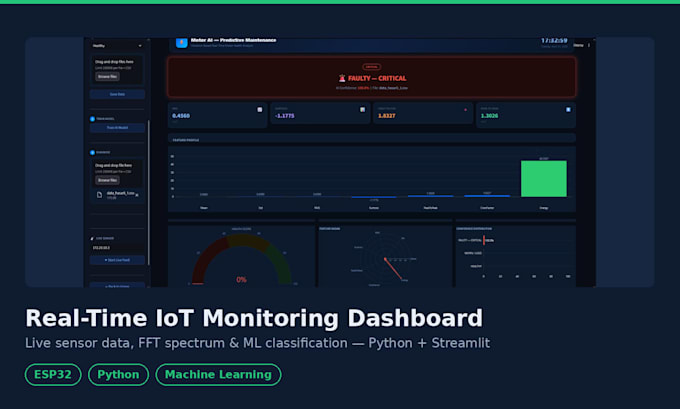Screen dimensions: 680x409
Task: Click the 17:32:59 clock display
Action: (554, 40)
